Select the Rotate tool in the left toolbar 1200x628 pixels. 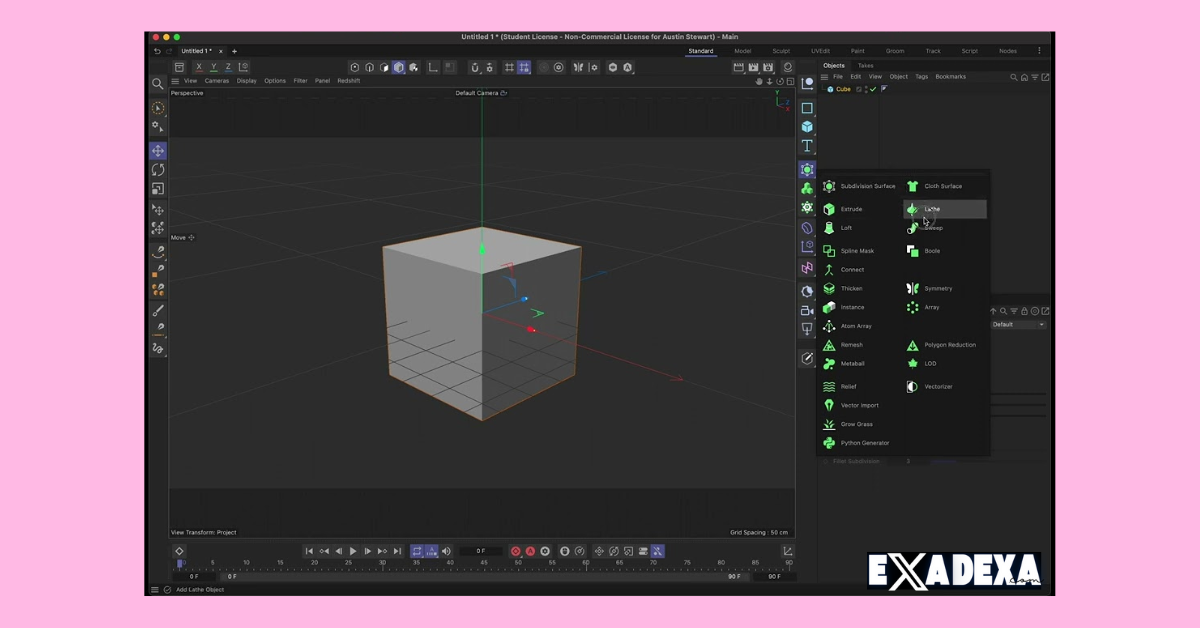point(158,170)
